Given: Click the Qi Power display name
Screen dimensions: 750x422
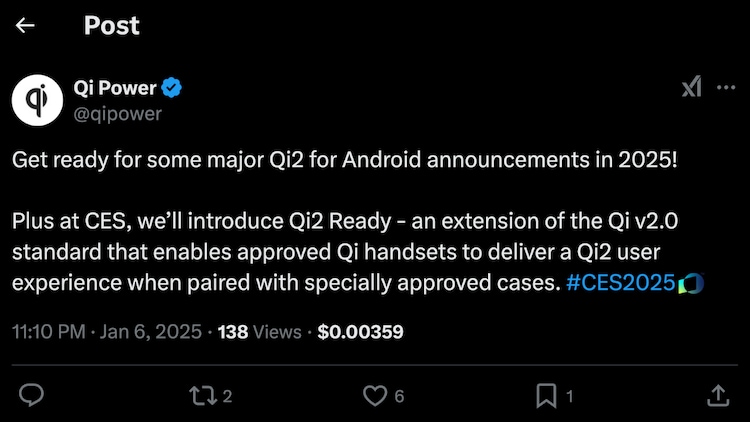Looking at the screenshot, I should tap(115, 88).
